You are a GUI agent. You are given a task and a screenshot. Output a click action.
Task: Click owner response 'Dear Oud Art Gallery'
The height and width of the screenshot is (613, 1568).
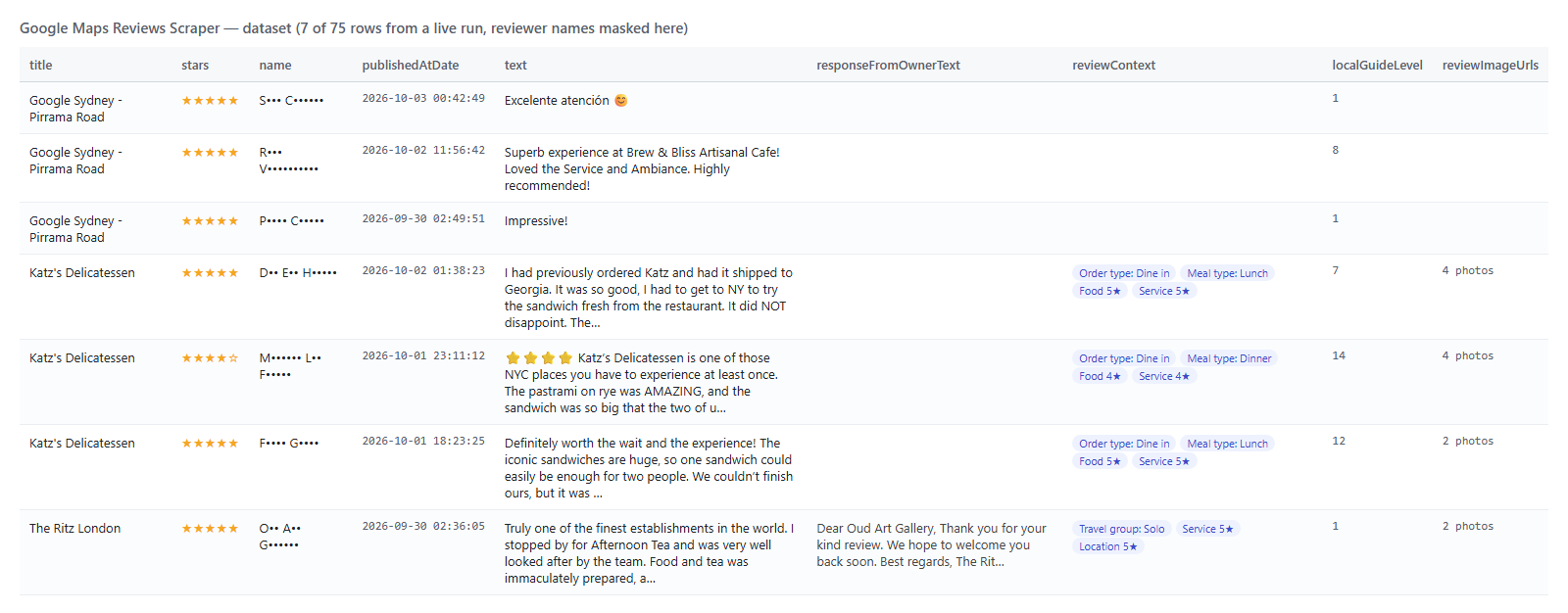click(x=931, y=544)
